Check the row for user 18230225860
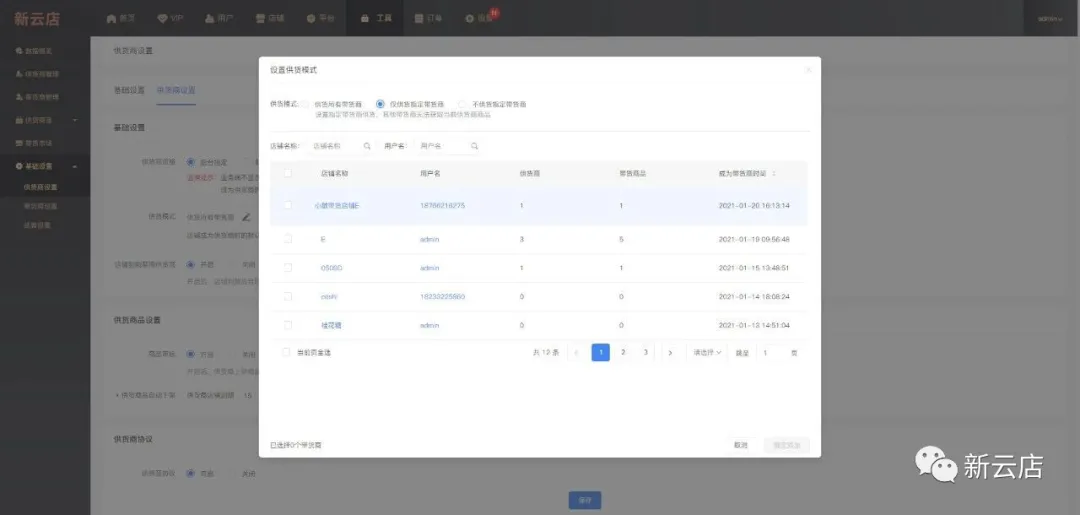Viewport: 1080px width, 515px height. pos(287,296)
